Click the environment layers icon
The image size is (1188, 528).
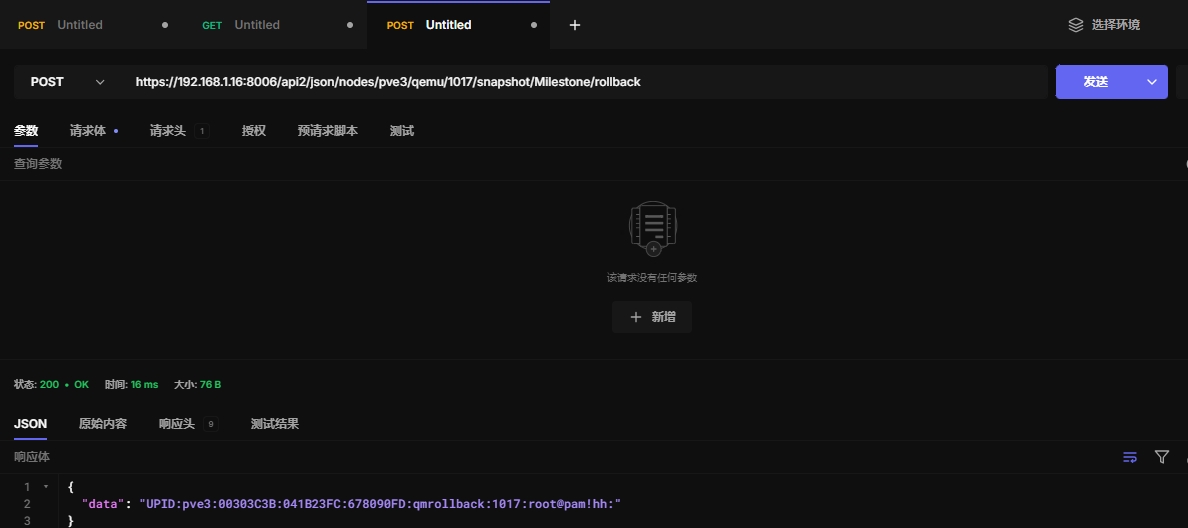click(1076, 25)
